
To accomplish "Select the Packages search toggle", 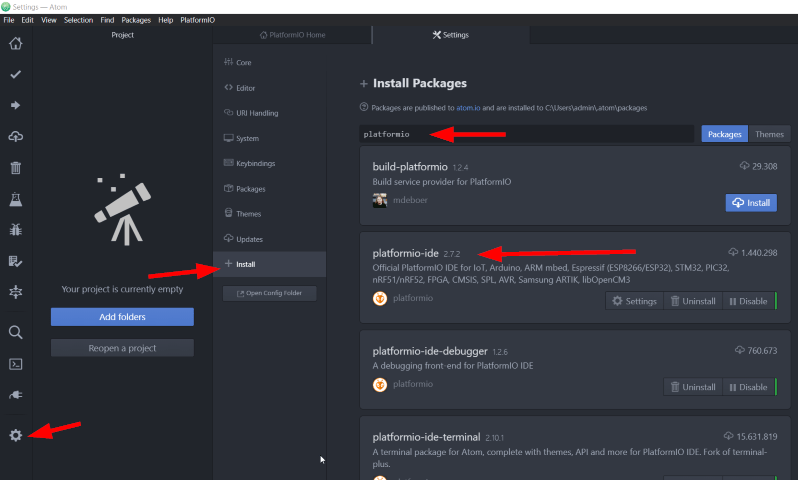I will (725, 134).
